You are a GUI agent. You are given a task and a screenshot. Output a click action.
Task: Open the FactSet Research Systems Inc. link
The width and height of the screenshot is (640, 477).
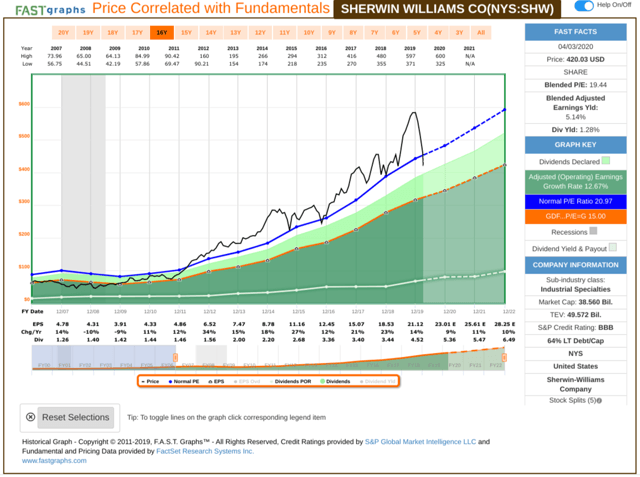(x=205, y=451)
